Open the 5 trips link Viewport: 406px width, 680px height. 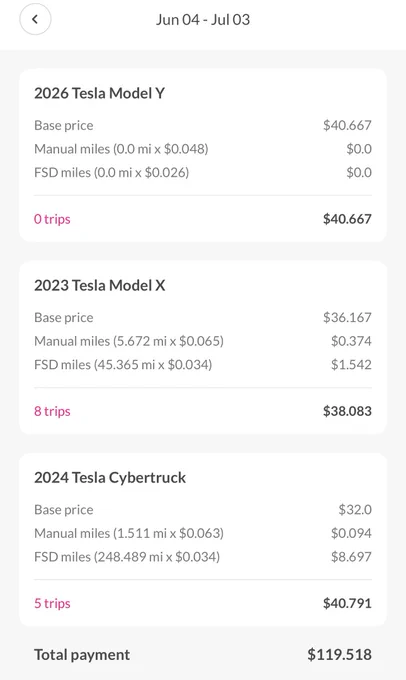click(52, 603)
